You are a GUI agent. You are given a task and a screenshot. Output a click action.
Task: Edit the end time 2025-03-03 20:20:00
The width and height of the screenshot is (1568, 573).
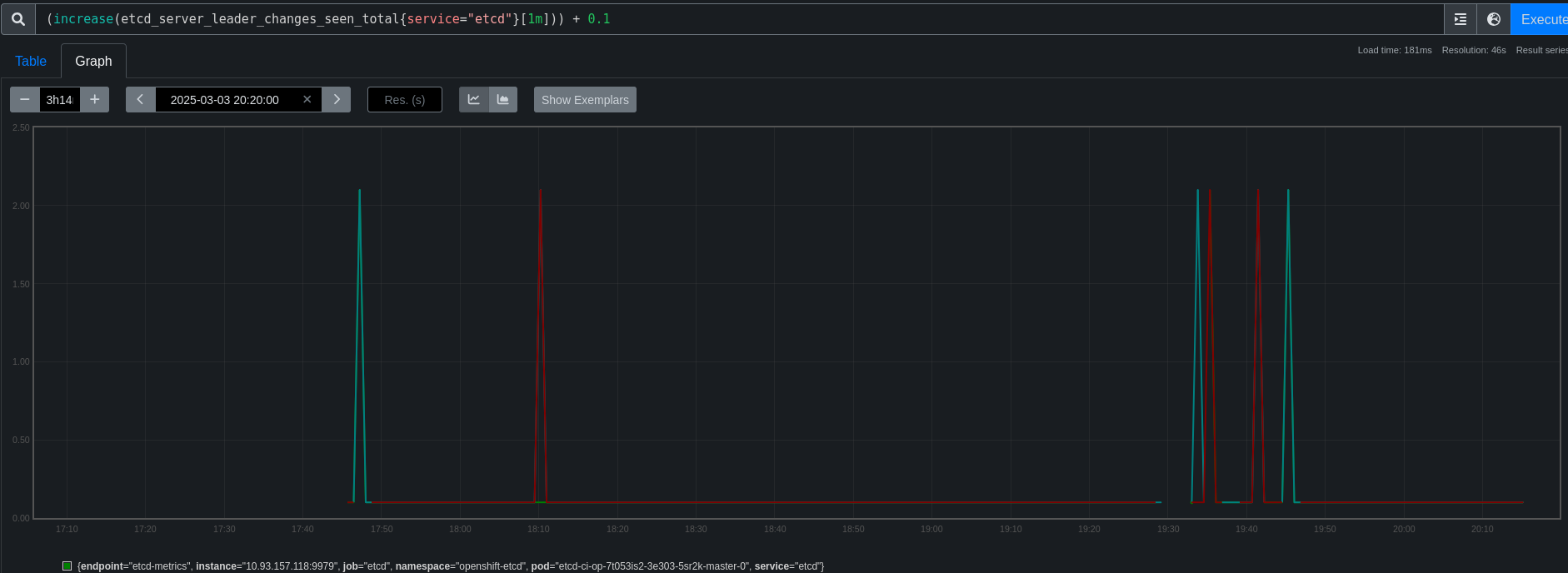225,100
